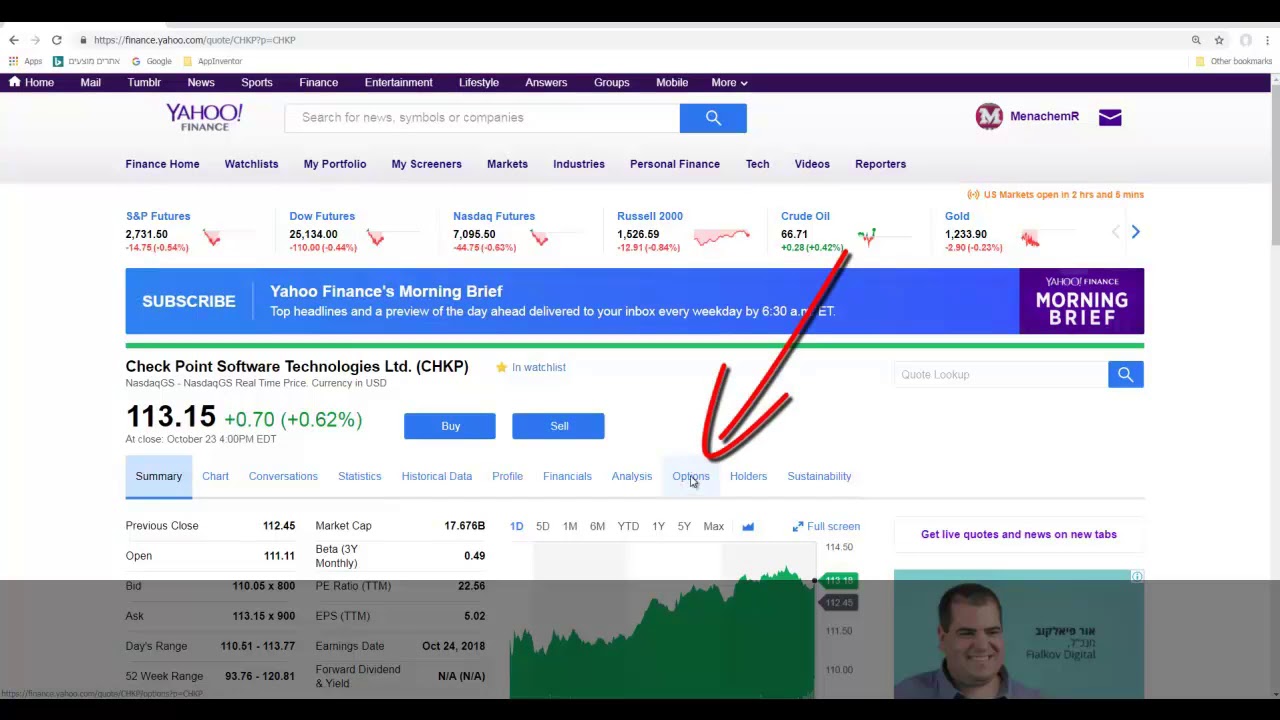Click the blue Sell button
This screenshot has width=1280, height=720.
click(558, 426)
